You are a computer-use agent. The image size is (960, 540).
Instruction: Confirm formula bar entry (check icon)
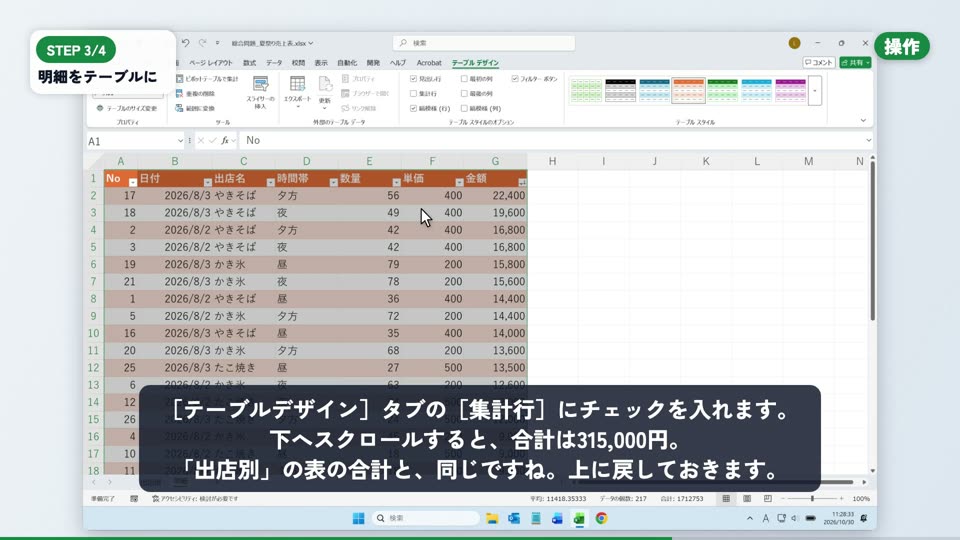212,141
